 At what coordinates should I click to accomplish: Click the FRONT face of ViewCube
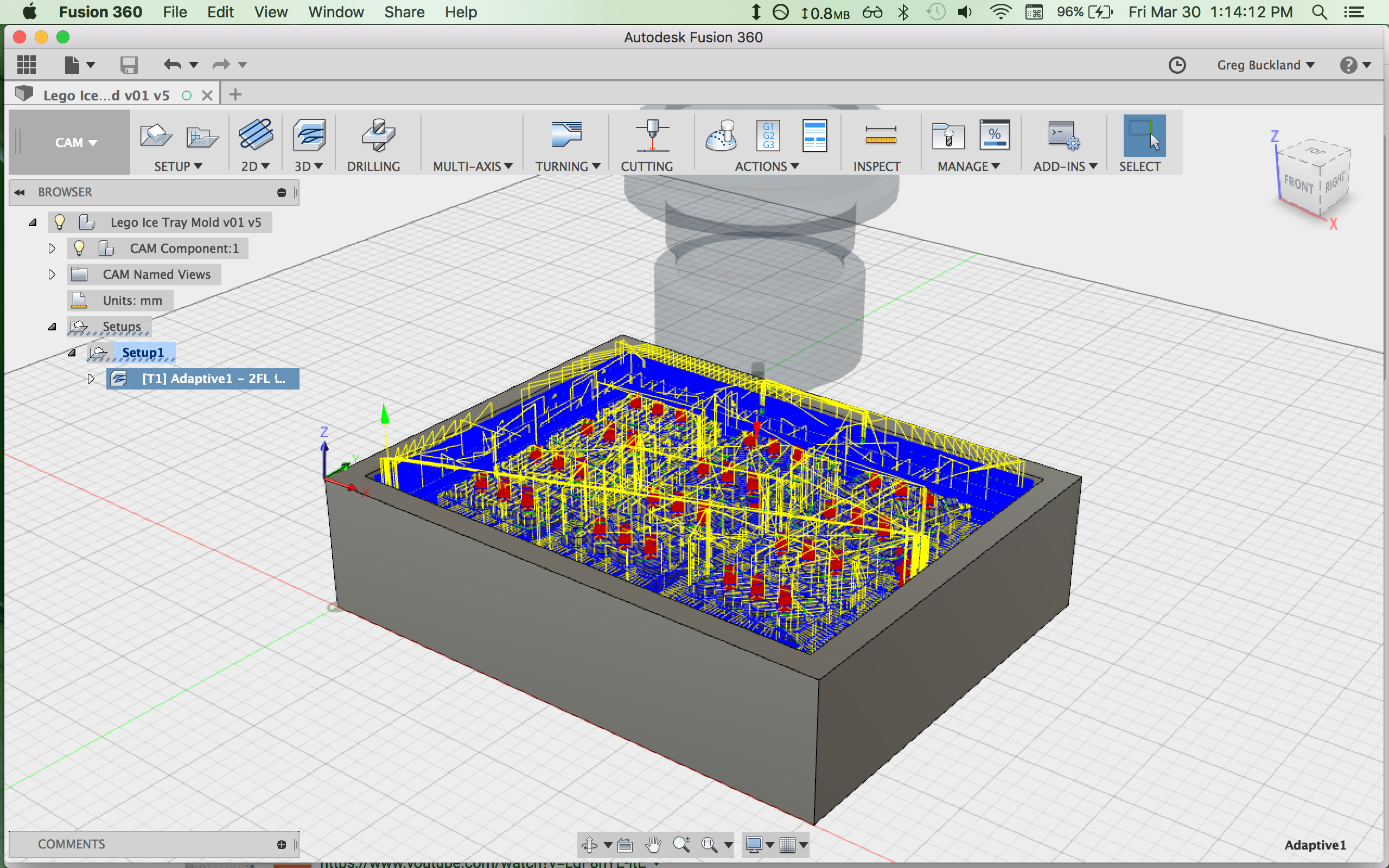click(1299, 184)
